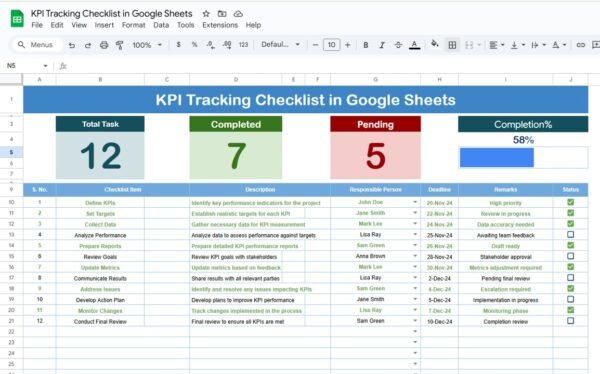Image resolution: width=600 pixels, height=374 pixels.
Task: Open vertical align options
Action: point(517,45)
